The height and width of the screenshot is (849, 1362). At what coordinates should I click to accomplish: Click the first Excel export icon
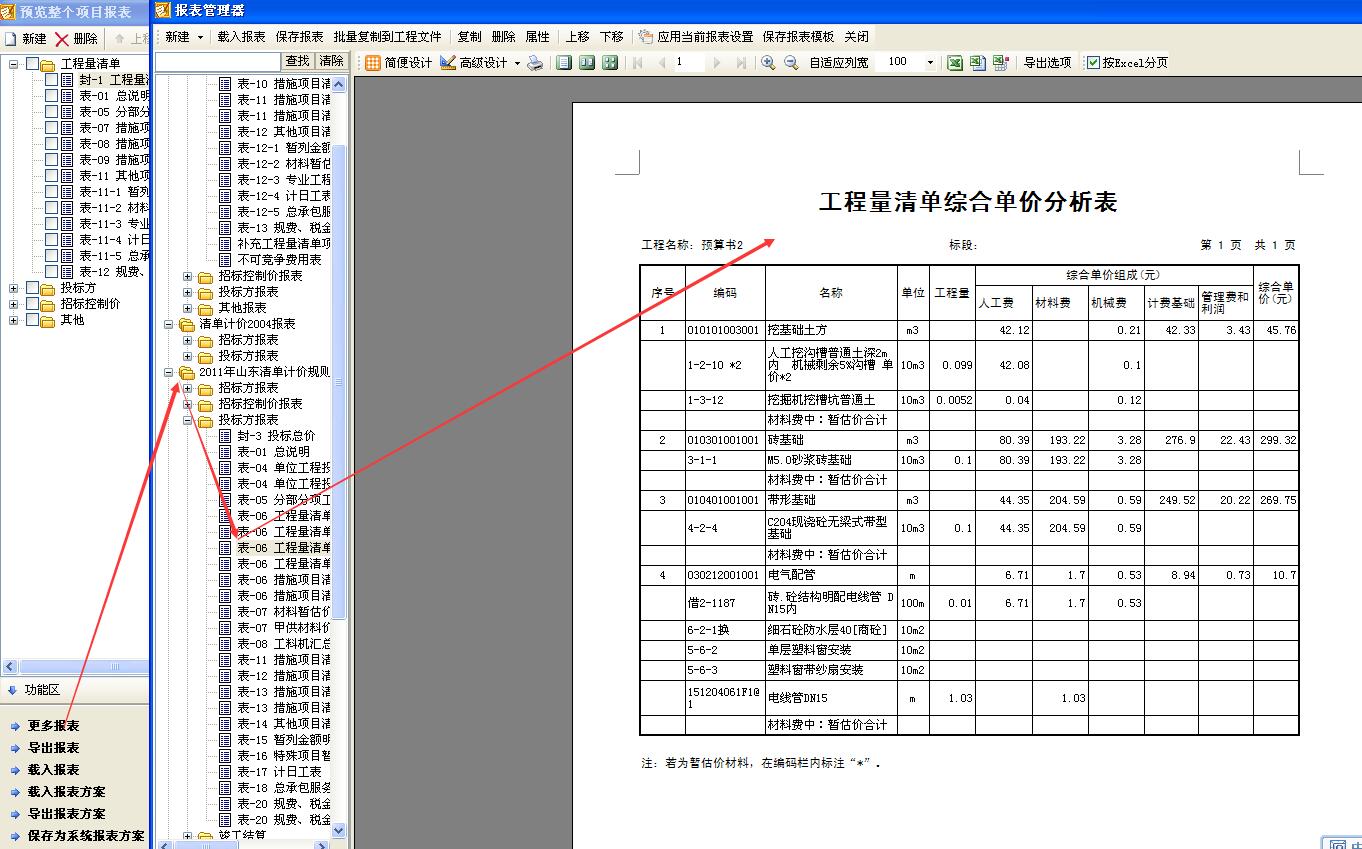click(955, 62)
